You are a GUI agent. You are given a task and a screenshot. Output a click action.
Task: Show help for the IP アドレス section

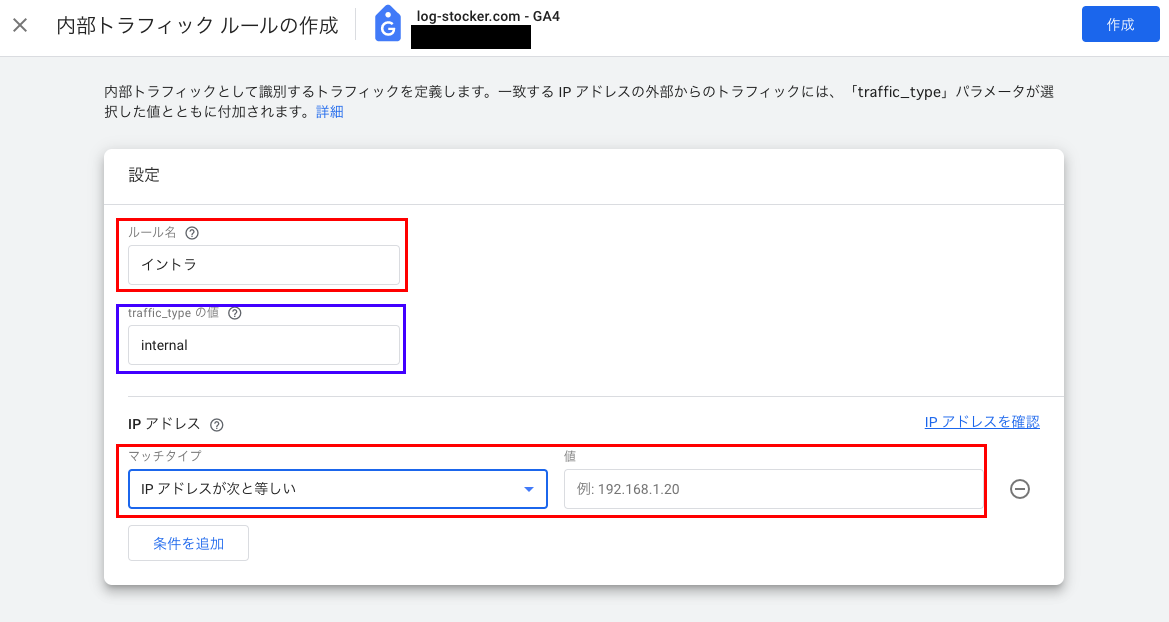pos(216,425)
